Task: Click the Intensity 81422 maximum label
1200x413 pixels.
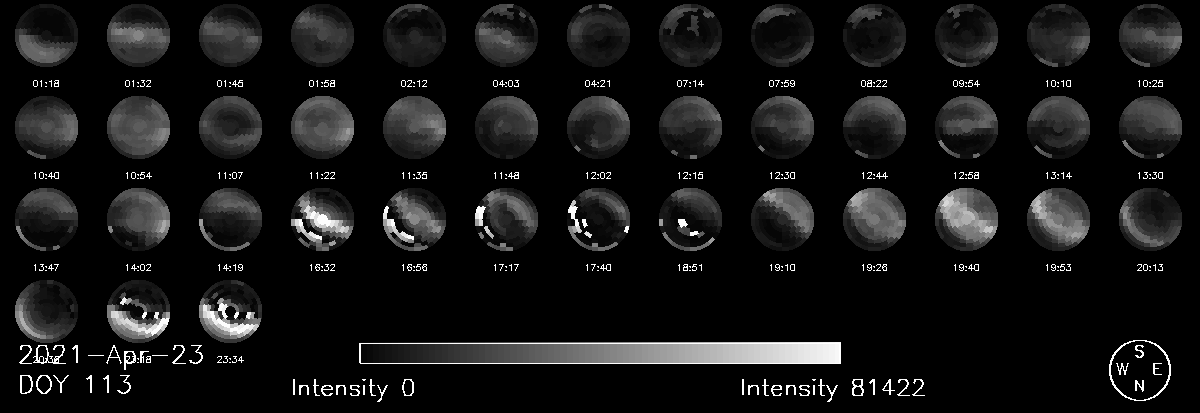Action: click(832, 387)
